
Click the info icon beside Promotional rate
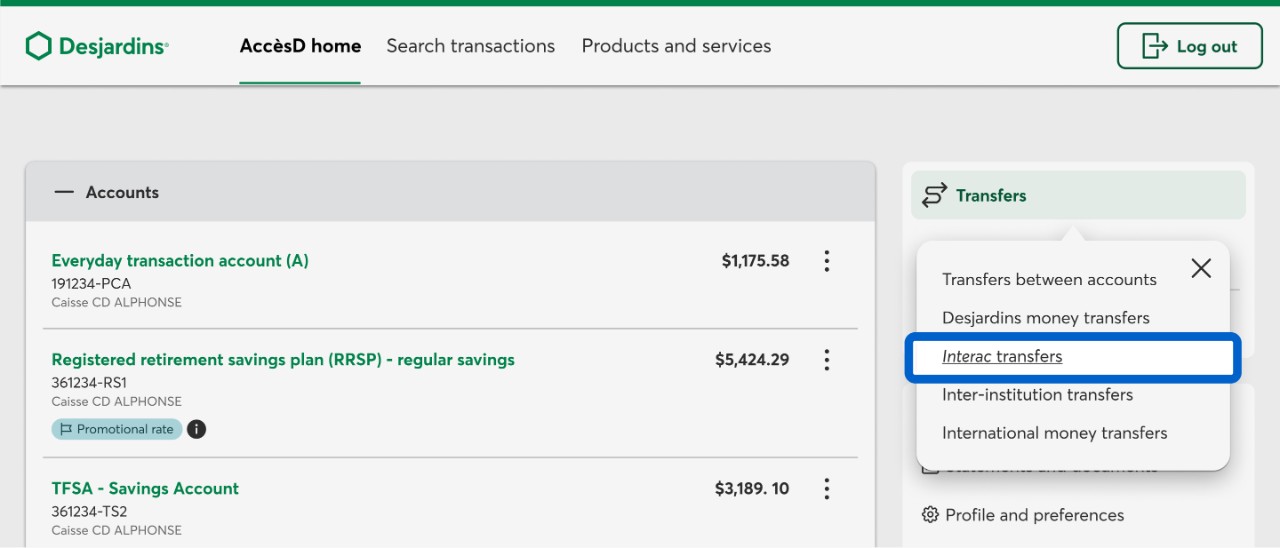pos(197,429)
